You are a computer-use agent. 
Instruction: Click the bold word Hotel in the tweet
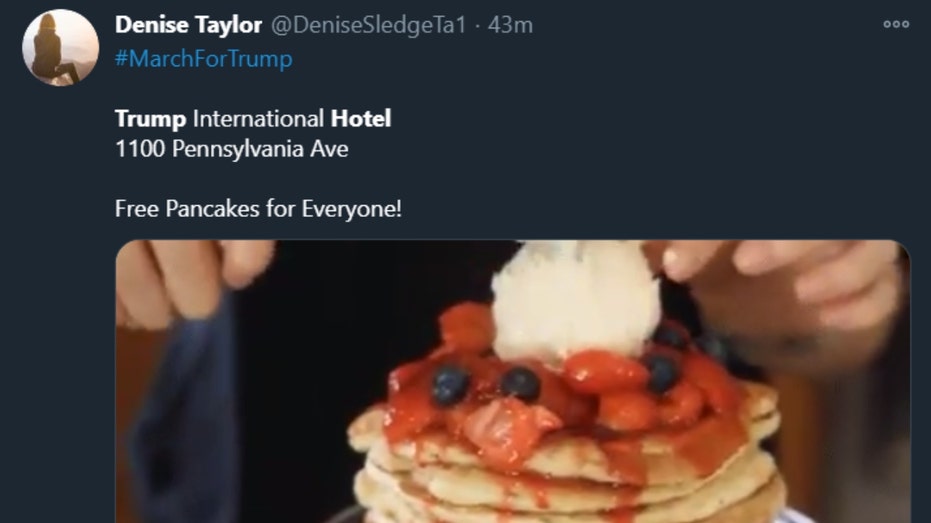coord(361,119)
